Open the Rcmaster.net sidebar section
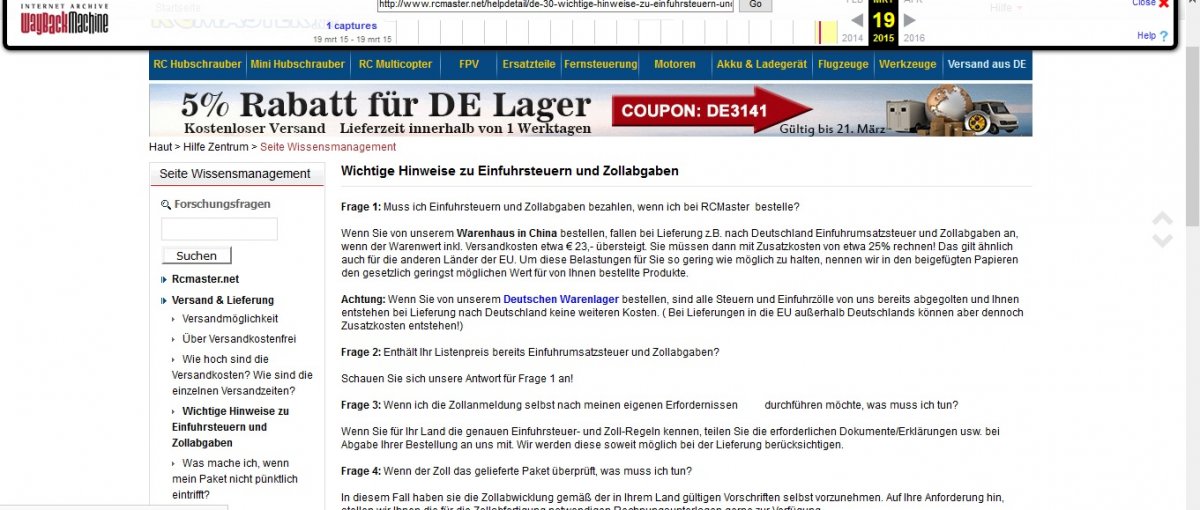Image resolution: width=1200 pixels, height=510 pixels. click(205, 280)
